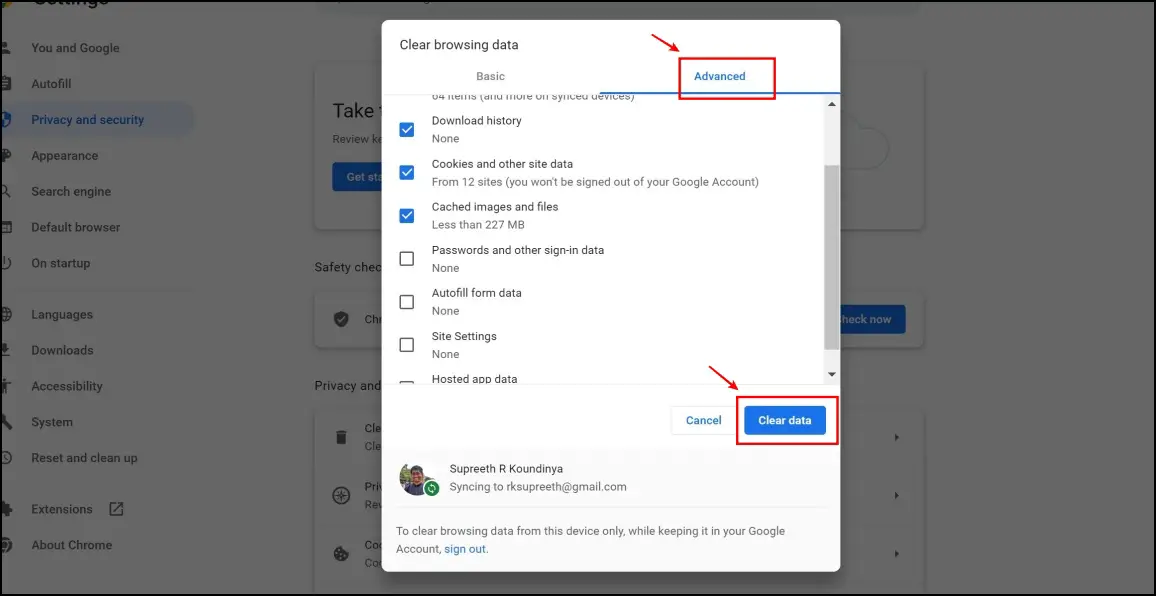Viewport: 1156px width, 596px height.
Task: Expand the row arrow beside trash icon entry
Action: [896, 437]
